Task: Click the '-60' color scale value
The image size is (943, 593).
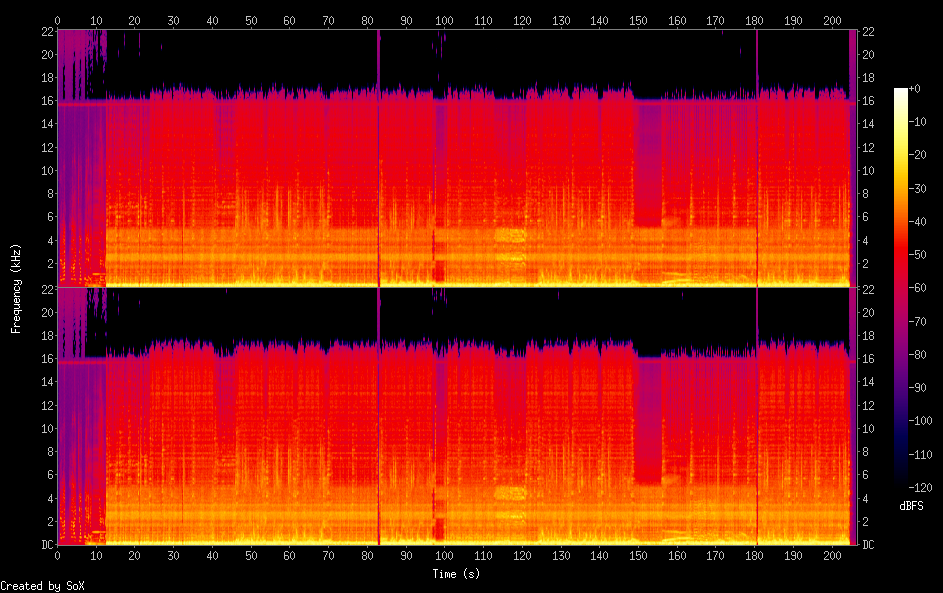Action: point(917,287)
